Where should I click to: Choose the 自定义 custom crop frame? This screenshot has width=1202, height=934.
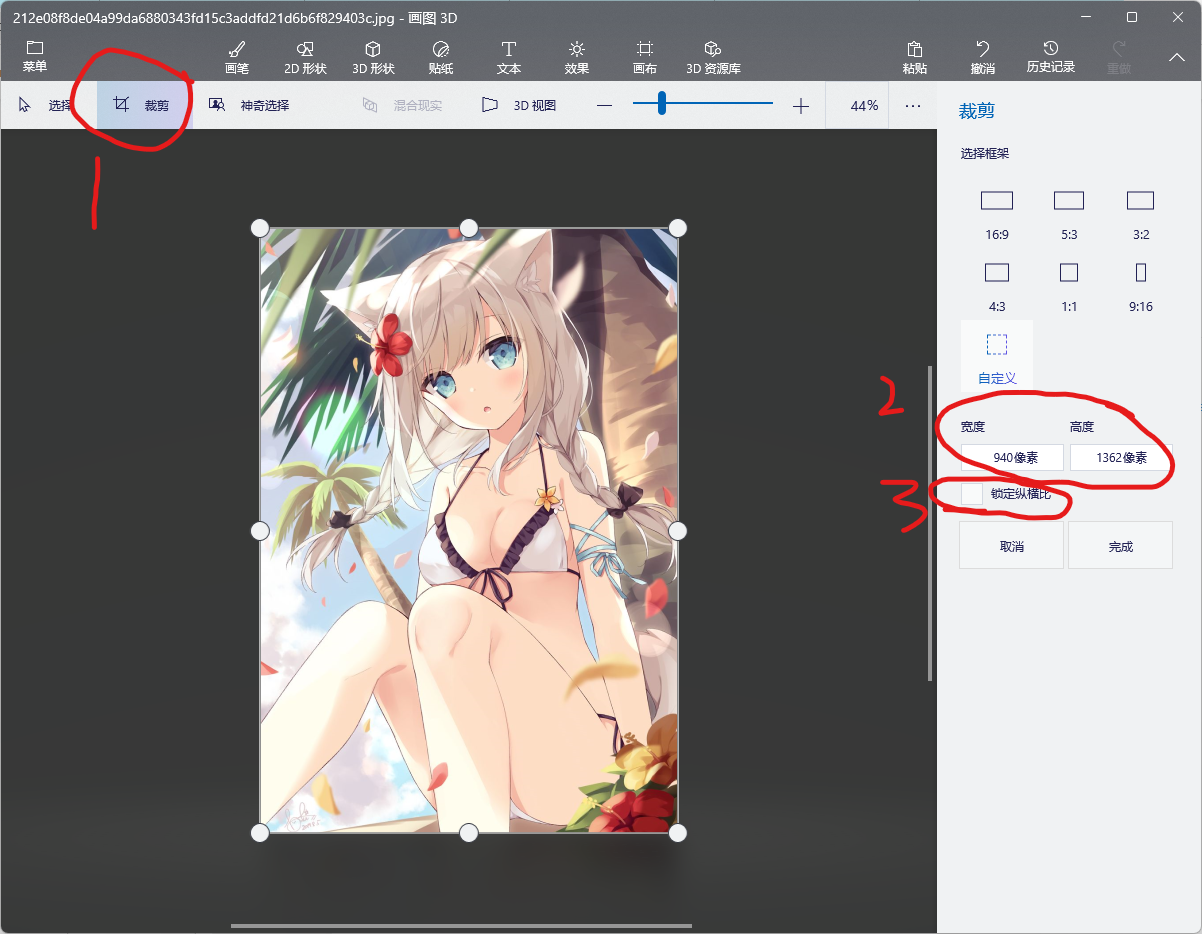pos(997,357)
